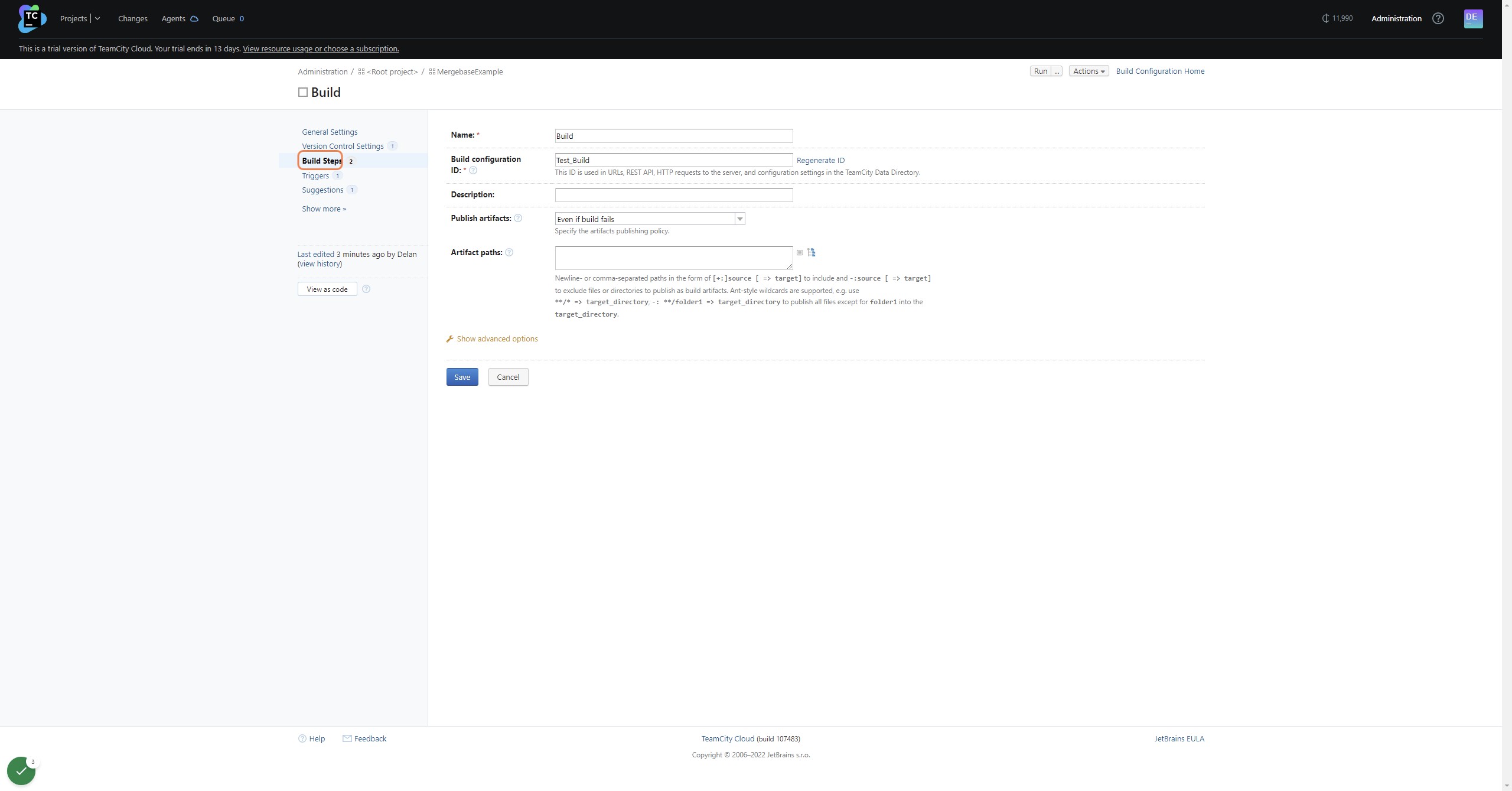
Task: Select General Settings in the sidebar
Action: (x=330, y=132)
